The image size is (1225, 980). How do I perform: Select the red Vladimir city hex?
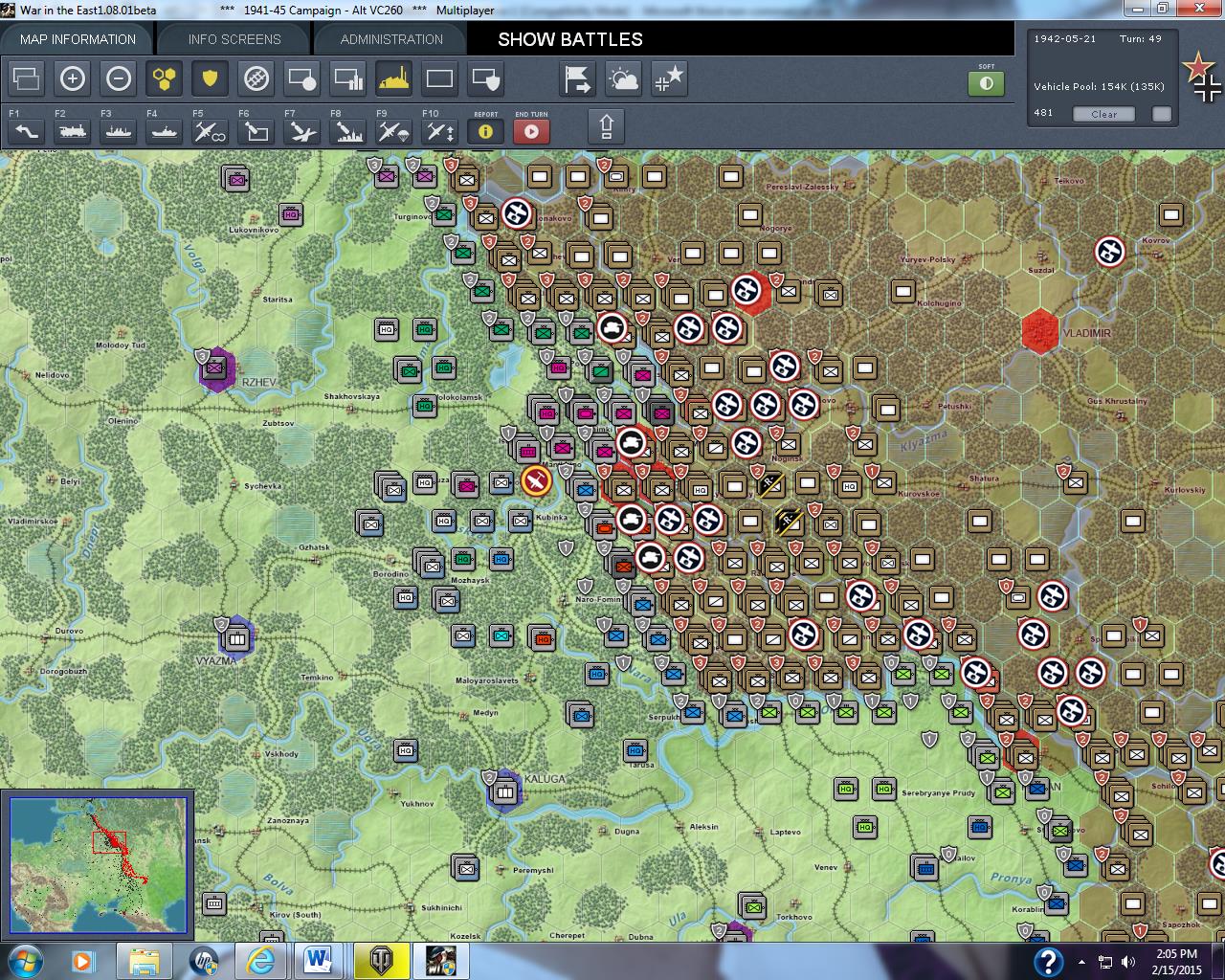point(1040,331)
